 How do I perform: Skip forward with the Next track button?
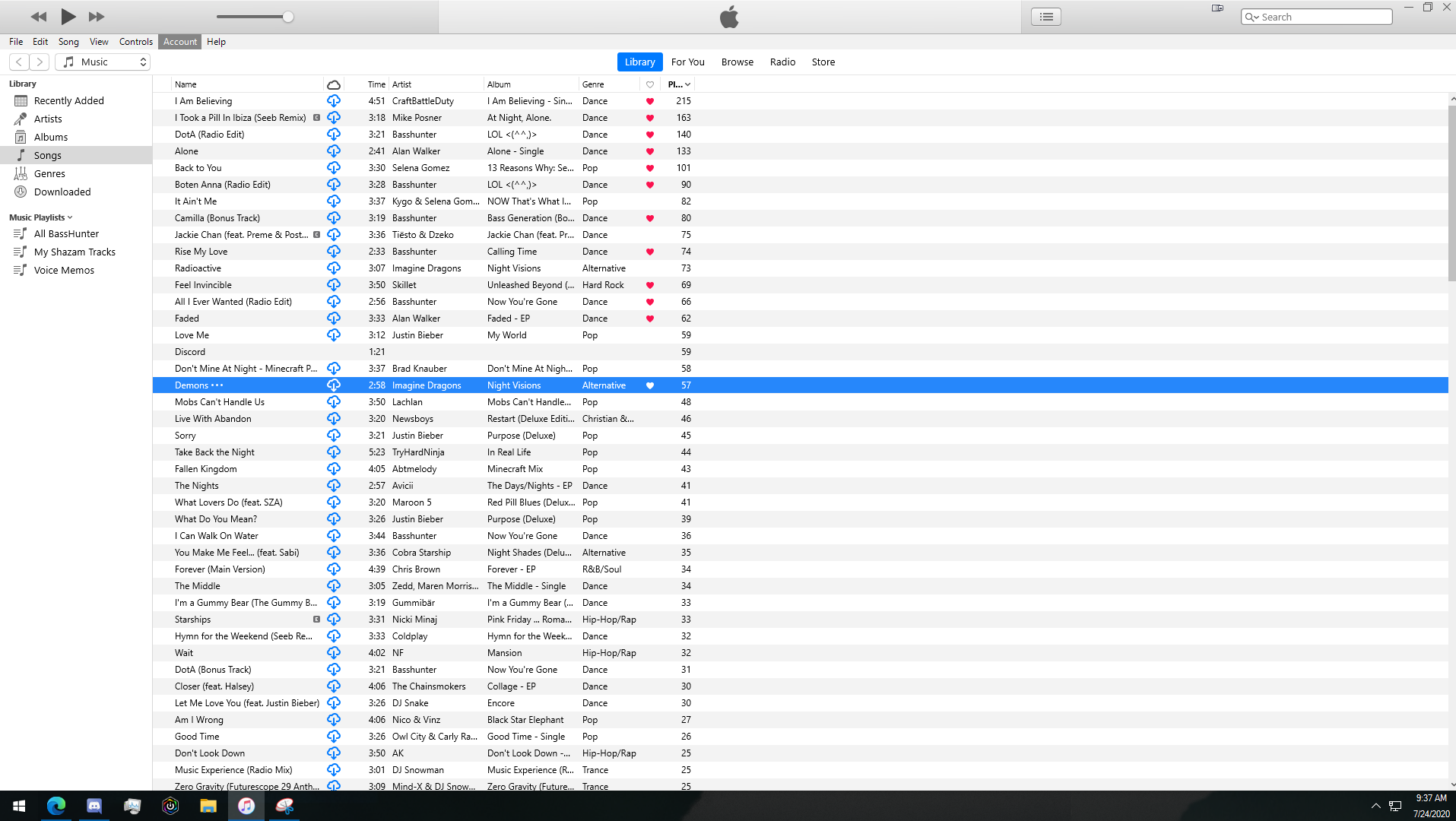[97, 17]
